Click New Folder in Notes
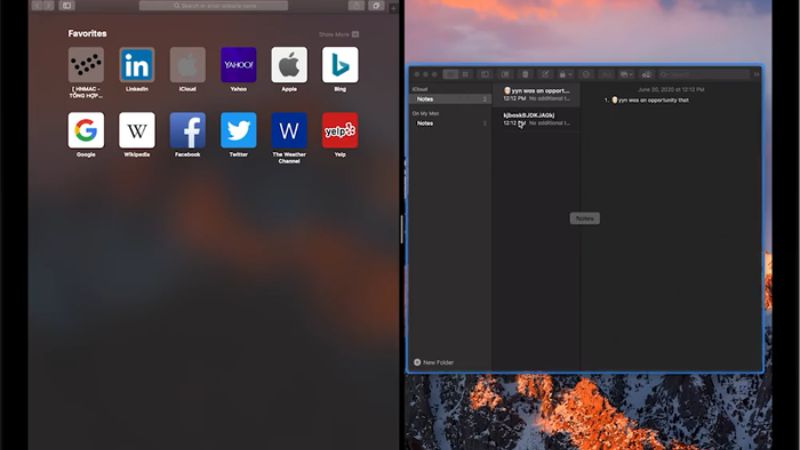The image size is (800, 450). tap(434, 362)
